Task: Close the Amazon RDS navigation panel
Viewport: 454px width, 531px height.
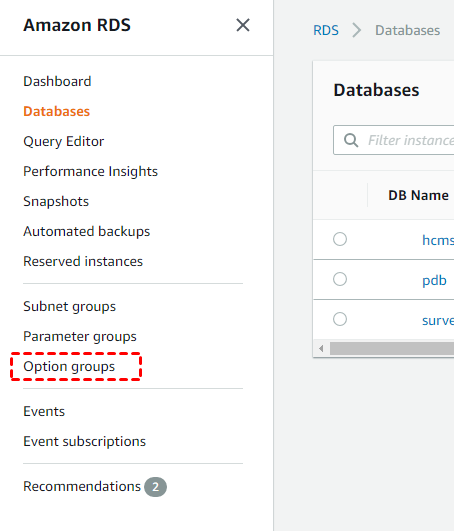Action: [x=243, y=25]
